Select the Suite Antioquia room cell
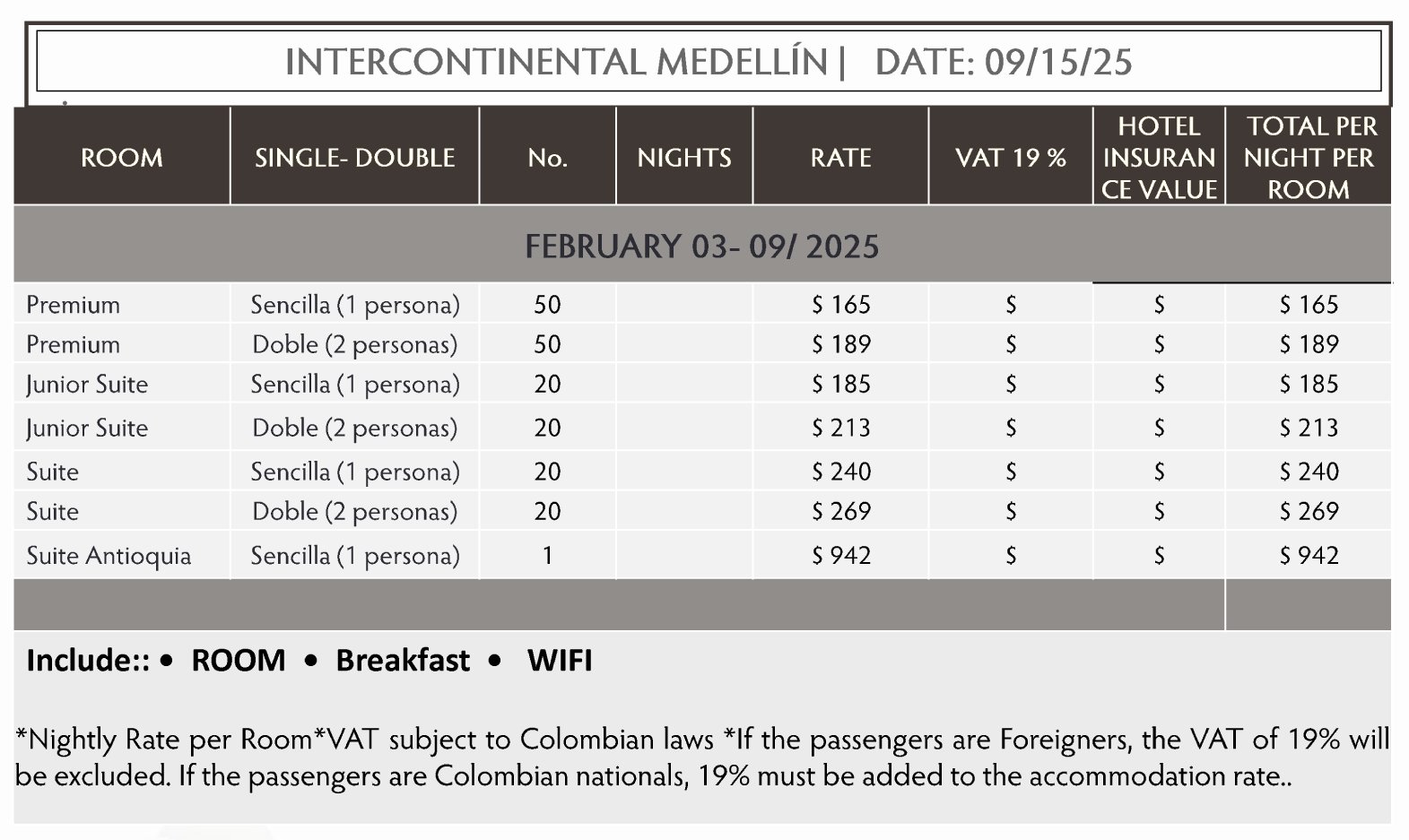Viewport: 1409px width, 840px height. [x=109, y=556]
